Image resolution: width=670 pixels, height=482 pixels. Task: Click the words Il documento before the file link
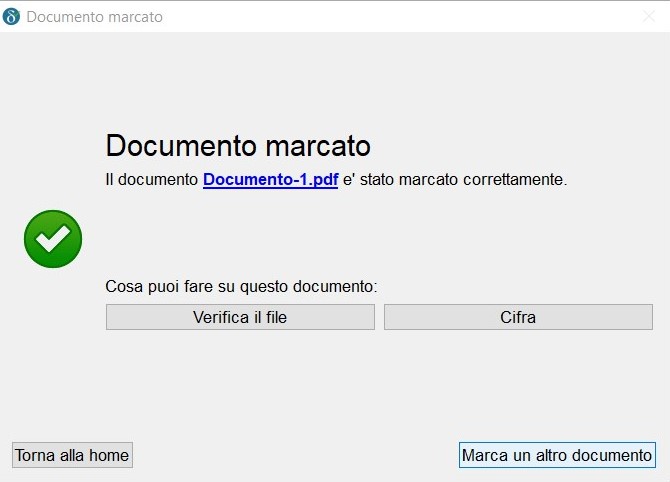153,180
